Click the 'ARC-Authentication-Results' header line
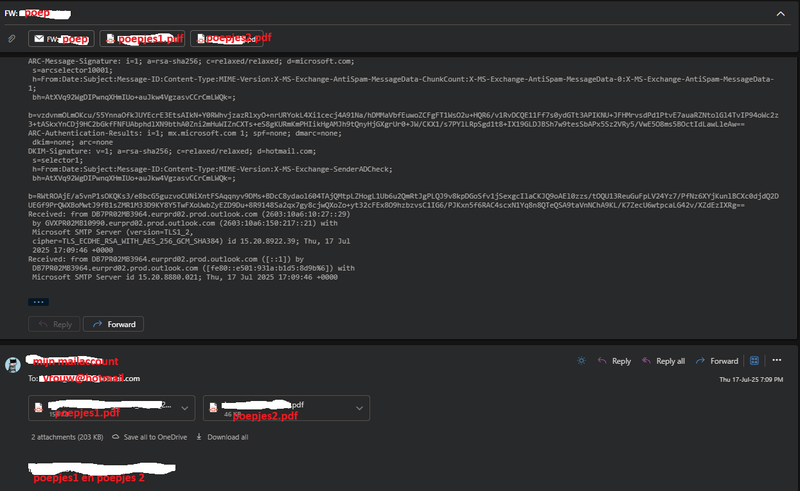This screenshot has height=491, width=800. (185, 133)
